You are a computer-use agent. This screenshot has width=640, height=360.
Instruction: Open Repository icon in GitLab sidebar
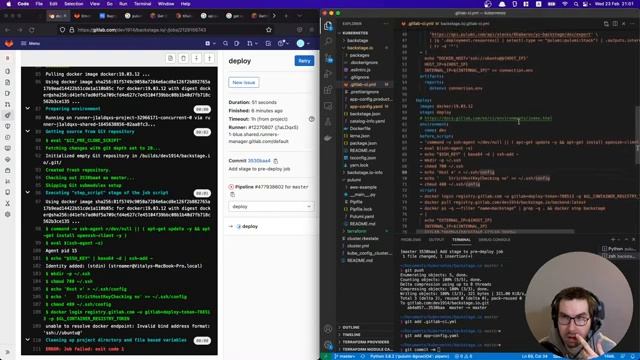8,82
